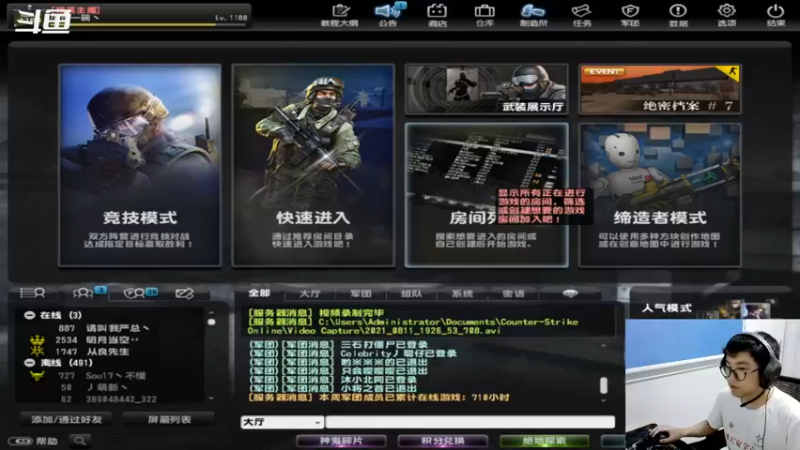
Task: Open the 选项 options gear icon
Action: (727, 15)
